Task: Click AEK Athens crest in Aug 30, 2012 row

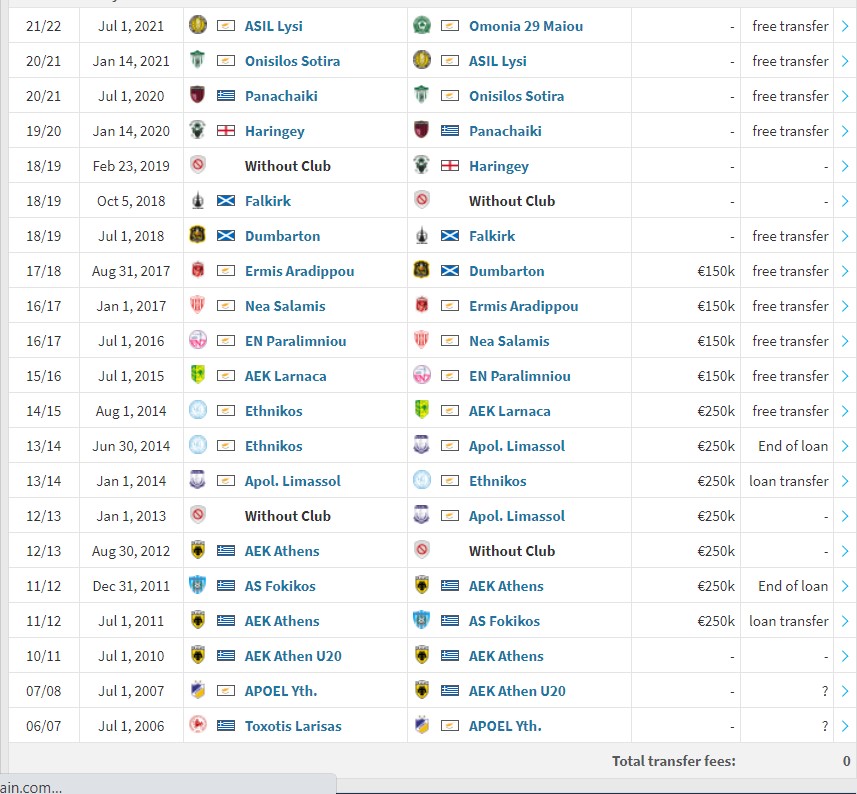Action: click(x=197, y=550)
